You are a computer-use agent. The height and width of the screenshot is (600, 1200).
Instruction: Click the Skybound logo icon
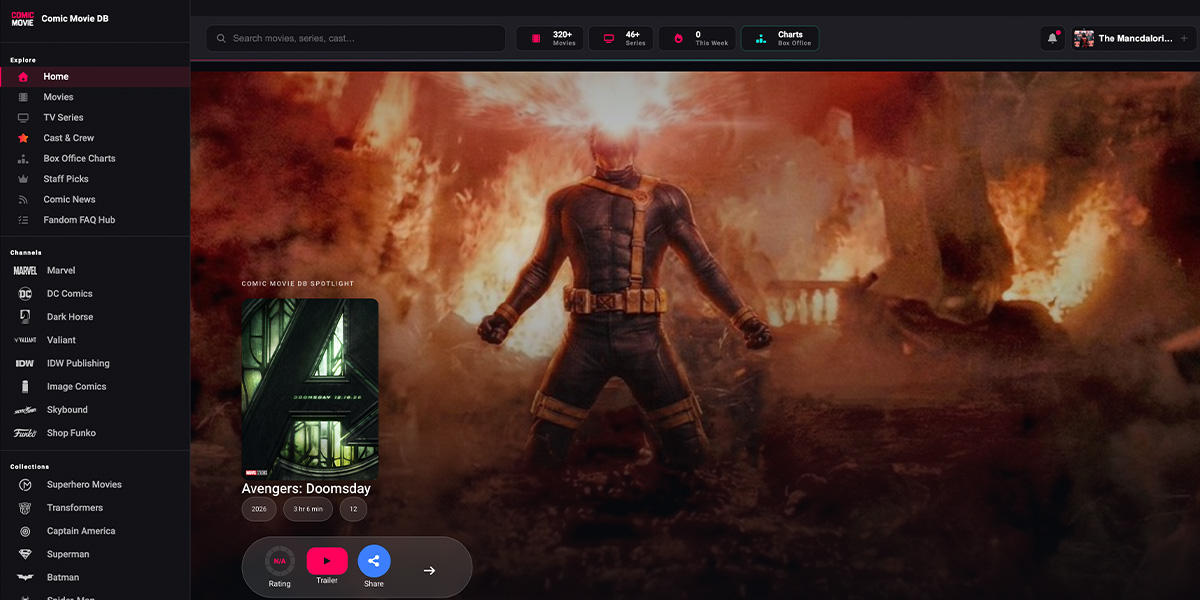click(25, 410)
